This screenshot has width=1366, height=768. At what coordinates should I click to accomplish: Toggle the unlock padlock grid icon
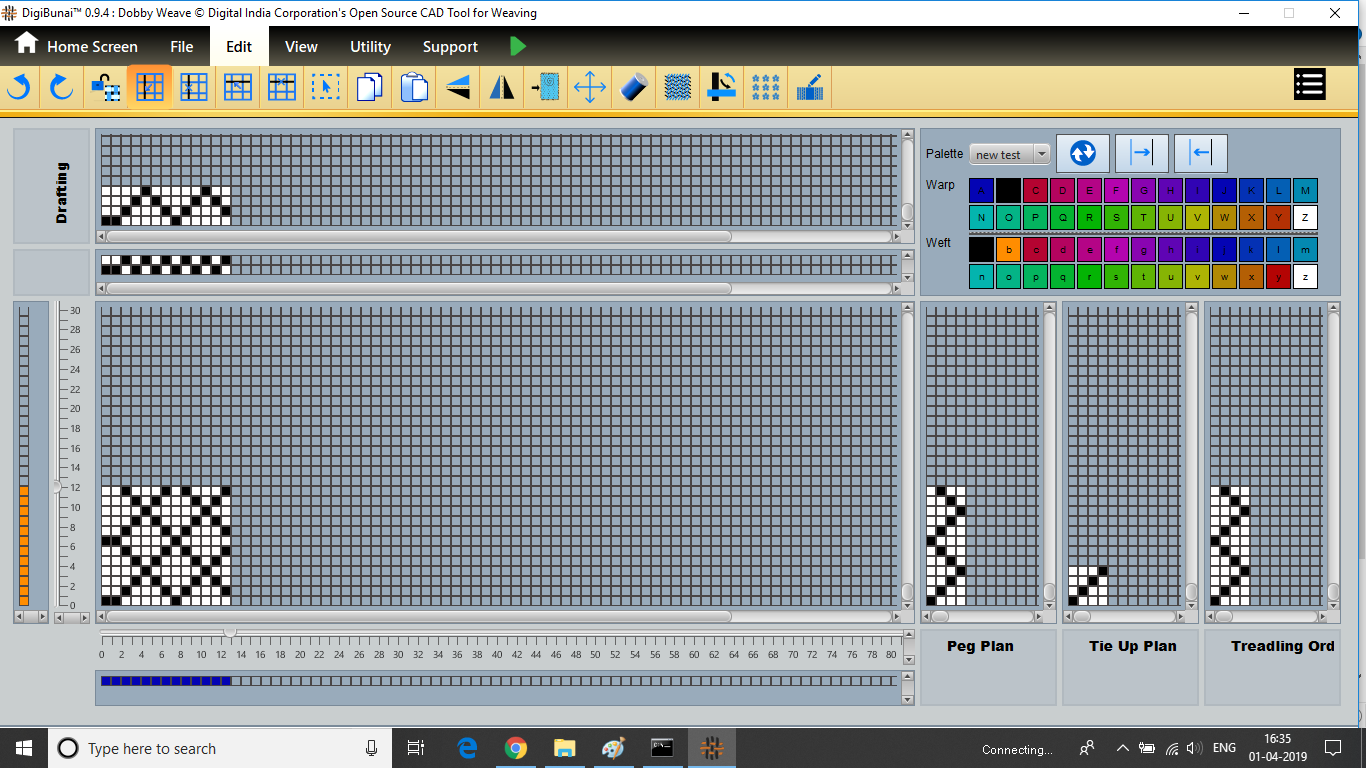click(x=105, y=88)
